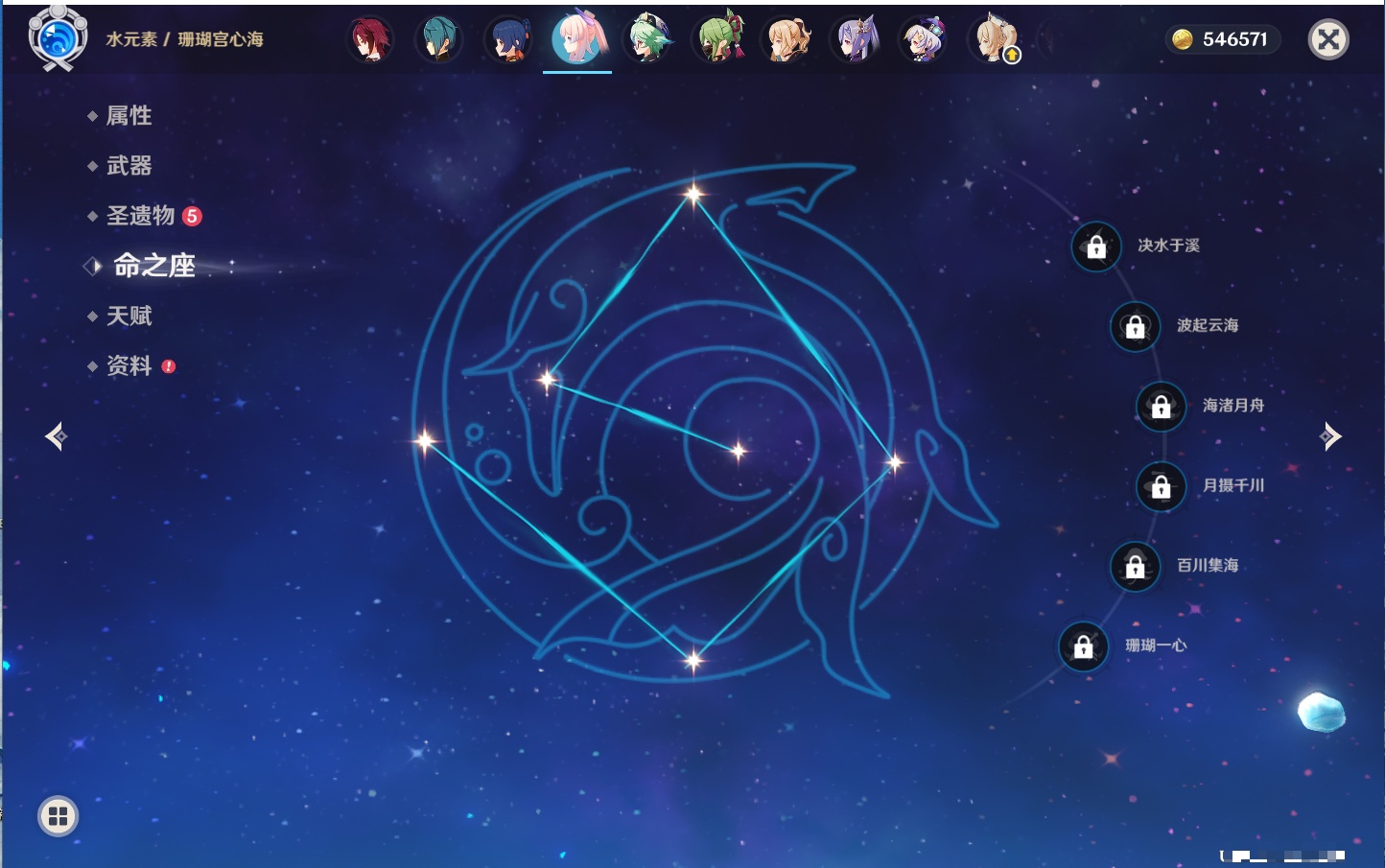The image size is (1385, 868).
Task: Select the light-green-haired character with glasses
Action: pos(648,39)
